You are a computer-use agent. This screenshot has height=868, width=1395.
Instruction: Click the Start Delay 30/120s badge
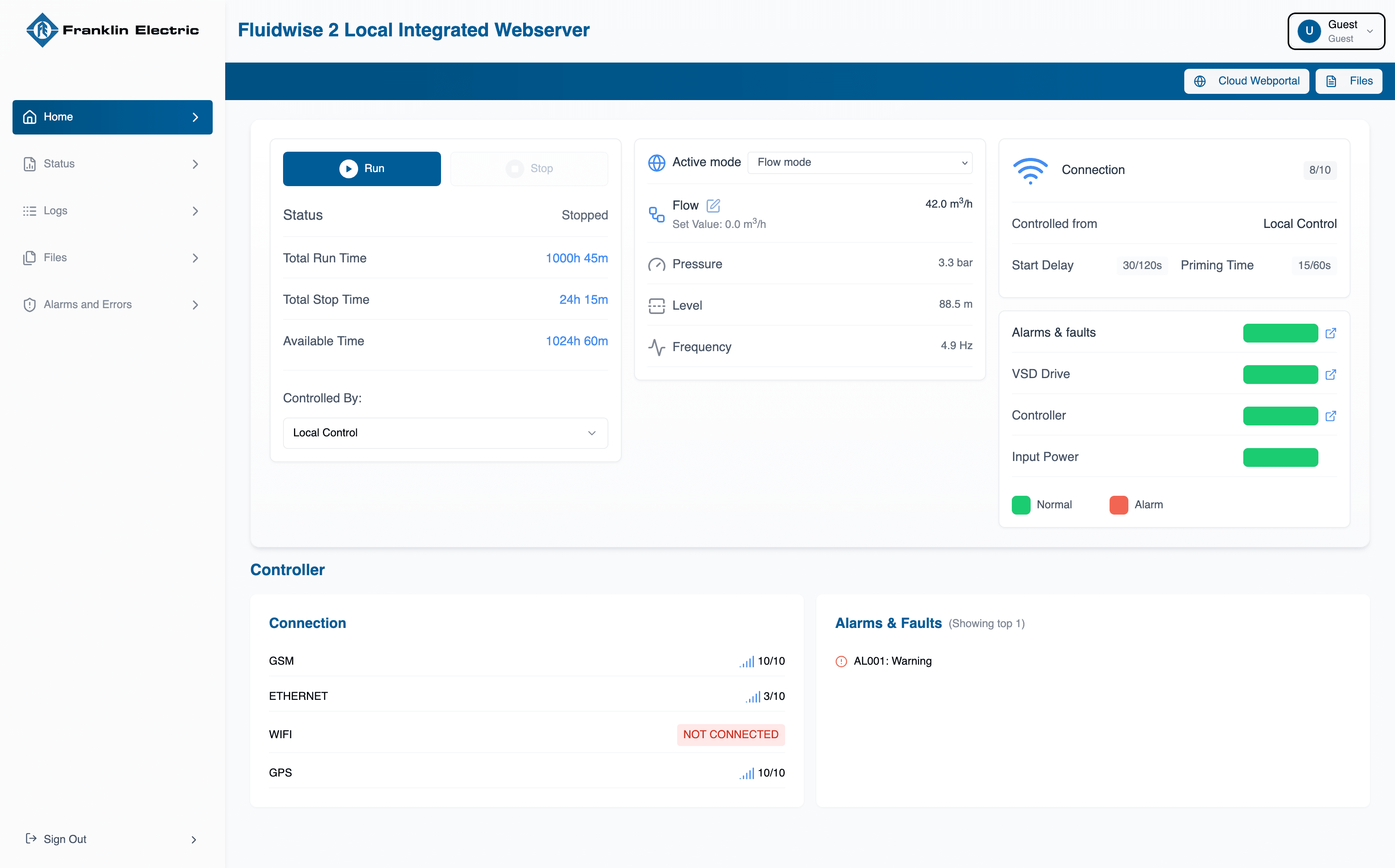(x=1142, y=266)
